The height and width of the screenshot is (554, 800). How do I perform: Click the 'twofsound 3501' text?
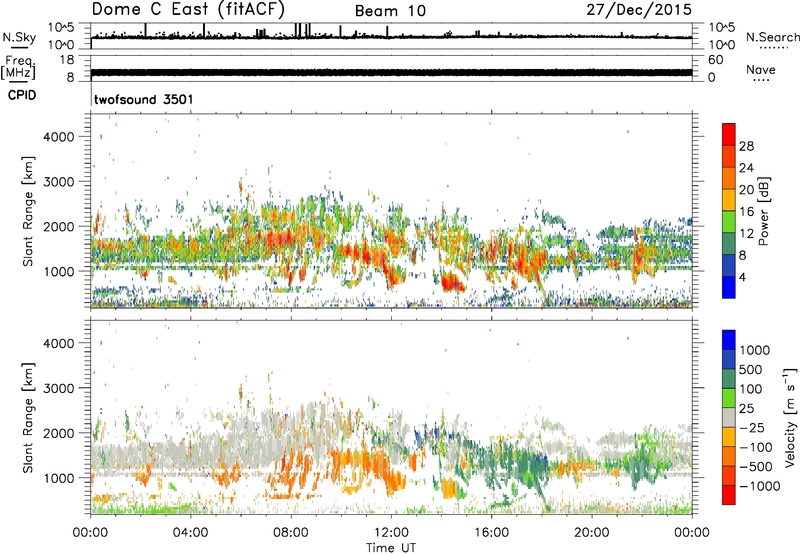(x=143, y=99)
